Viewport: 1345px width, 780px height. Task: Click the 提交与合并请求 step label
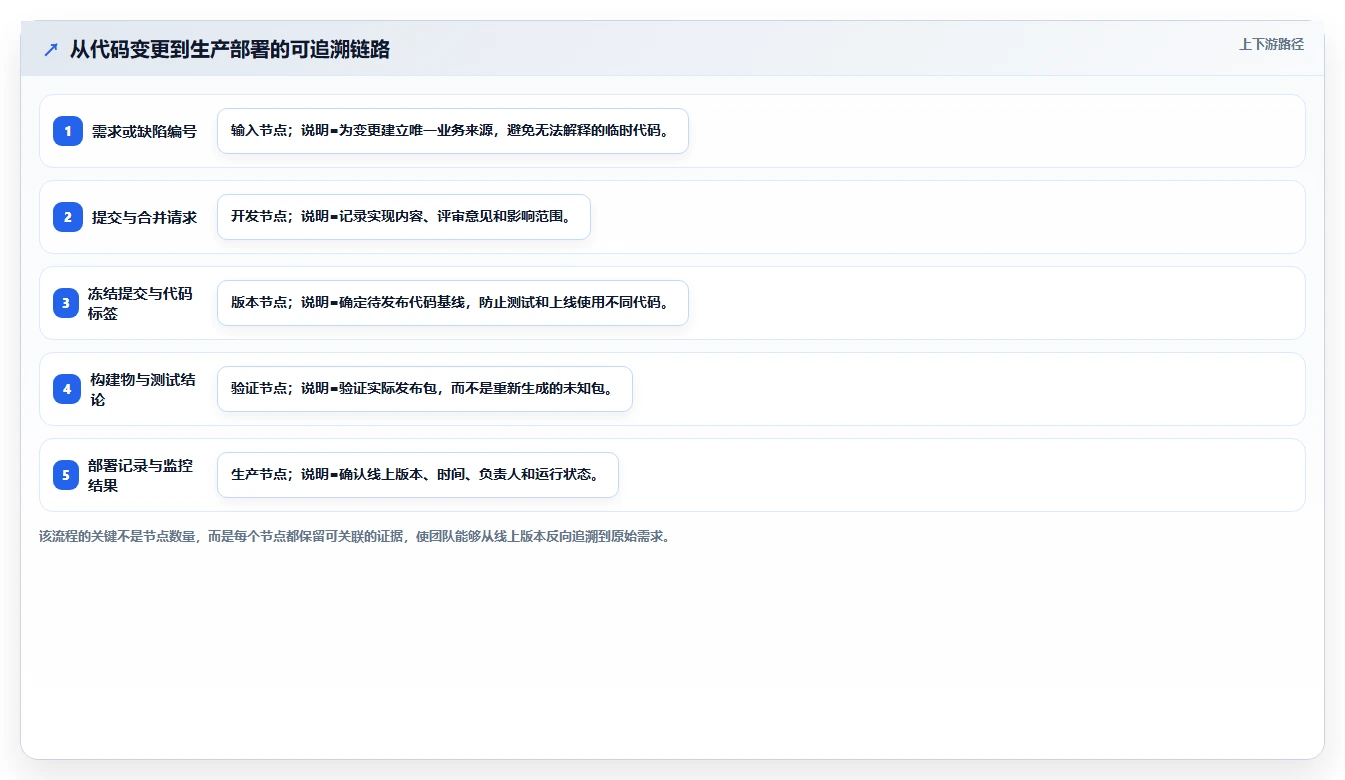[145, 217]
